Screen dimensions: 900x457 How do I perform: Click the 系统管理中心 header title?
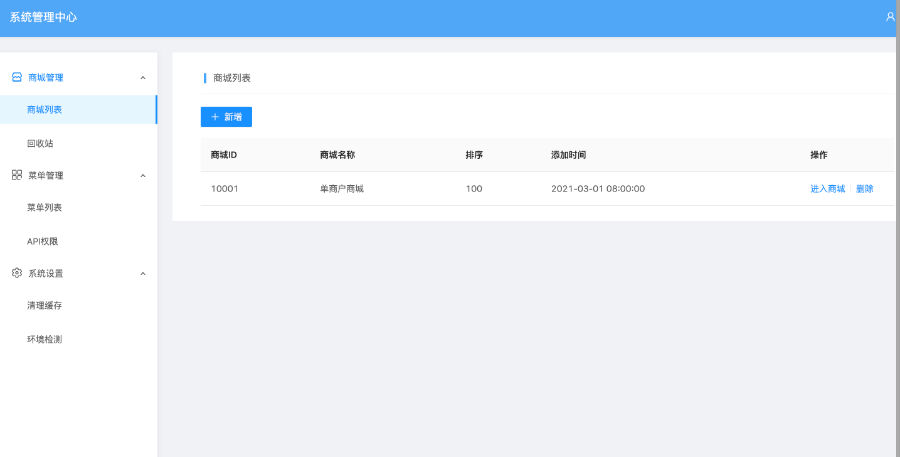click(43, 17)
